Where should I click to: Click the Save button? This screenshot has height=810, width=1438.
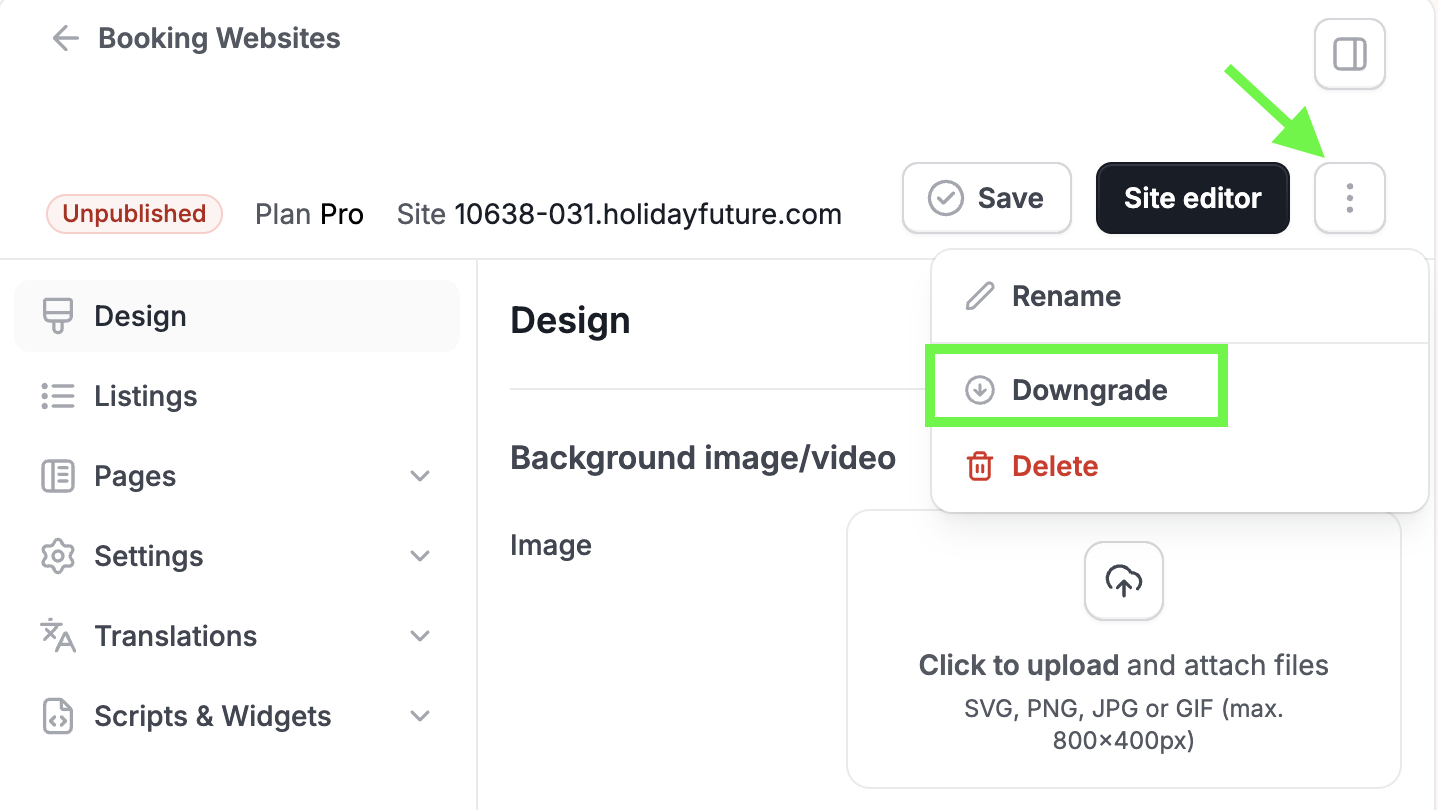tap(987, 198)
